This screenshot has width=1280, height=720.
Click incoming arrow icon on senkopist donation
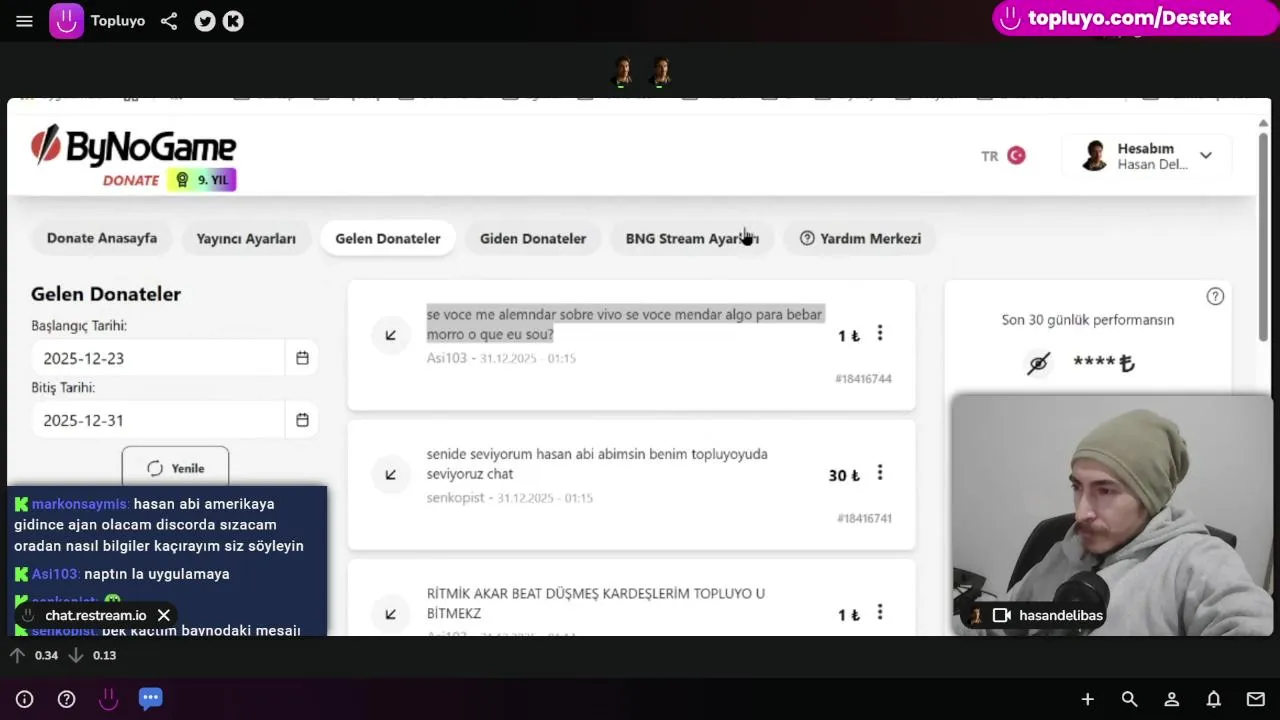(391, 475)
